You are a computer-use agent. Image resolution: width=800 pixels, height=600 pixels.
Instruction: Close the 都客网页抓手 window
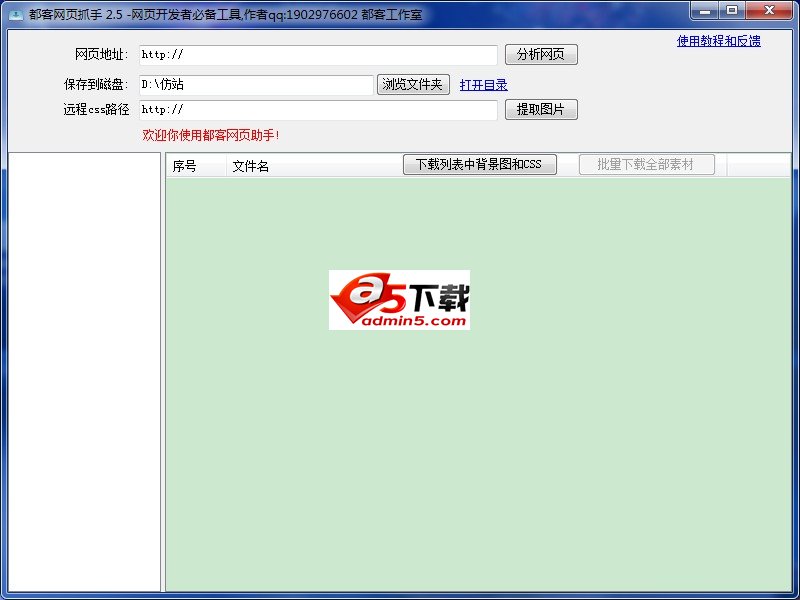(769, 11)
